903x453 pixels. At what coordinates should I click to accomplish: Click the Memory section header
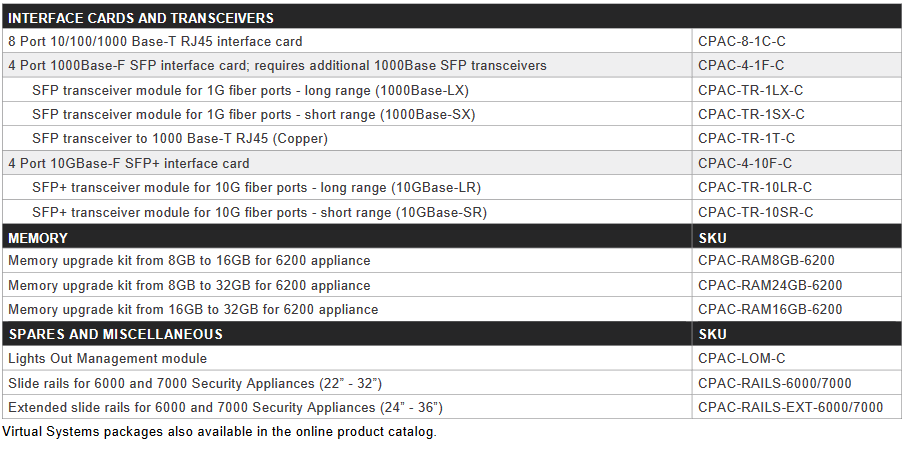point(38,238)
